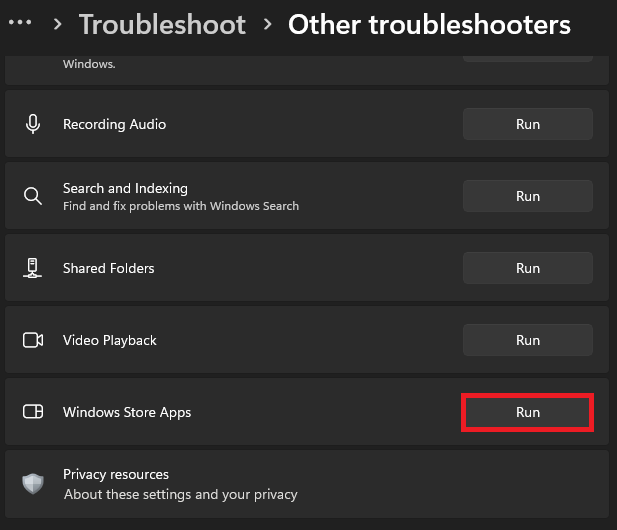Open the breadcrumb ellipsis menu
617x530 pixels.
click(19, 23)
